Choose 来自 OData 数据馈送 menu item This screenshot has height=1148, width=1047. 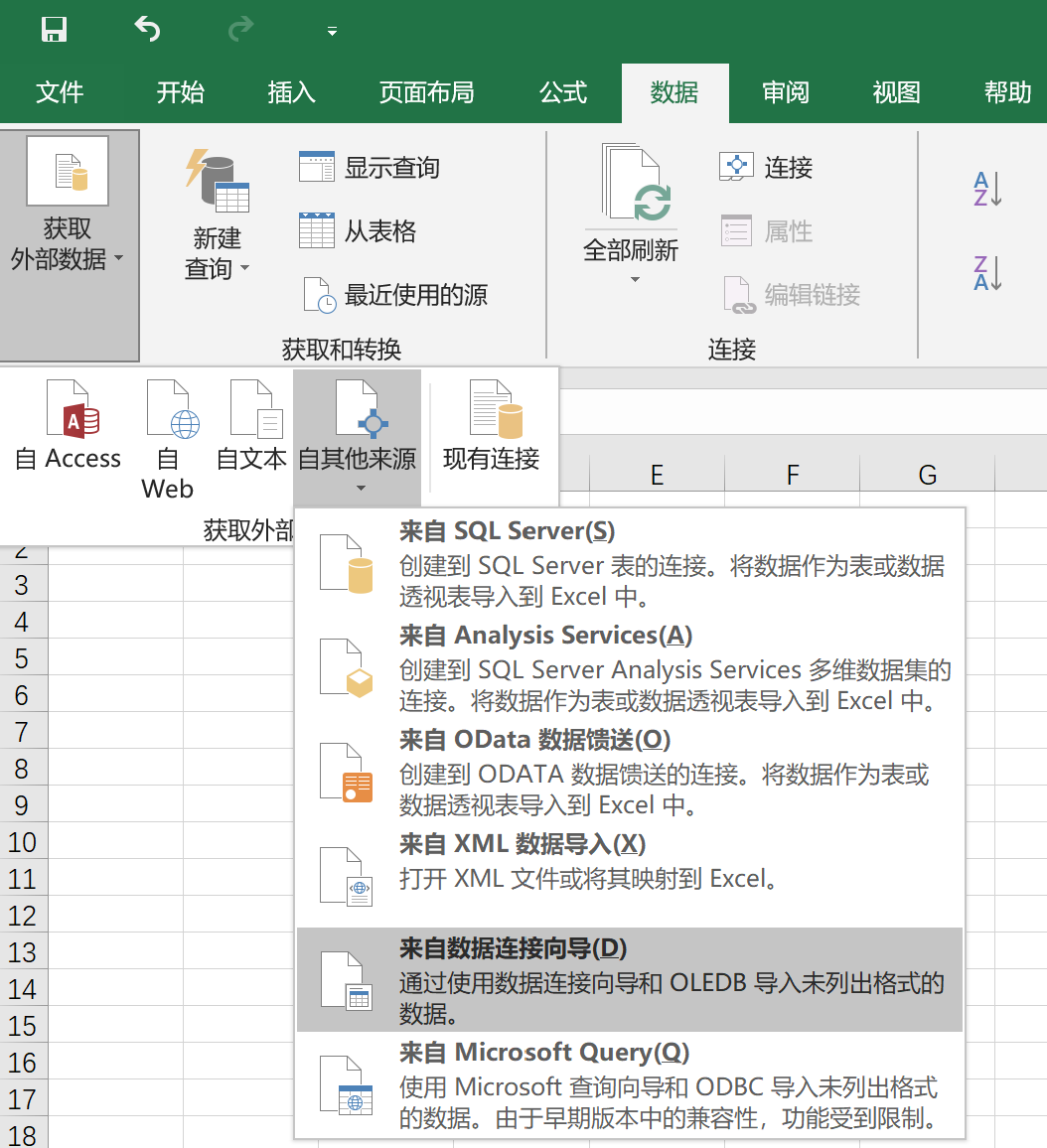pyautogui.click(x=630, y=772)
